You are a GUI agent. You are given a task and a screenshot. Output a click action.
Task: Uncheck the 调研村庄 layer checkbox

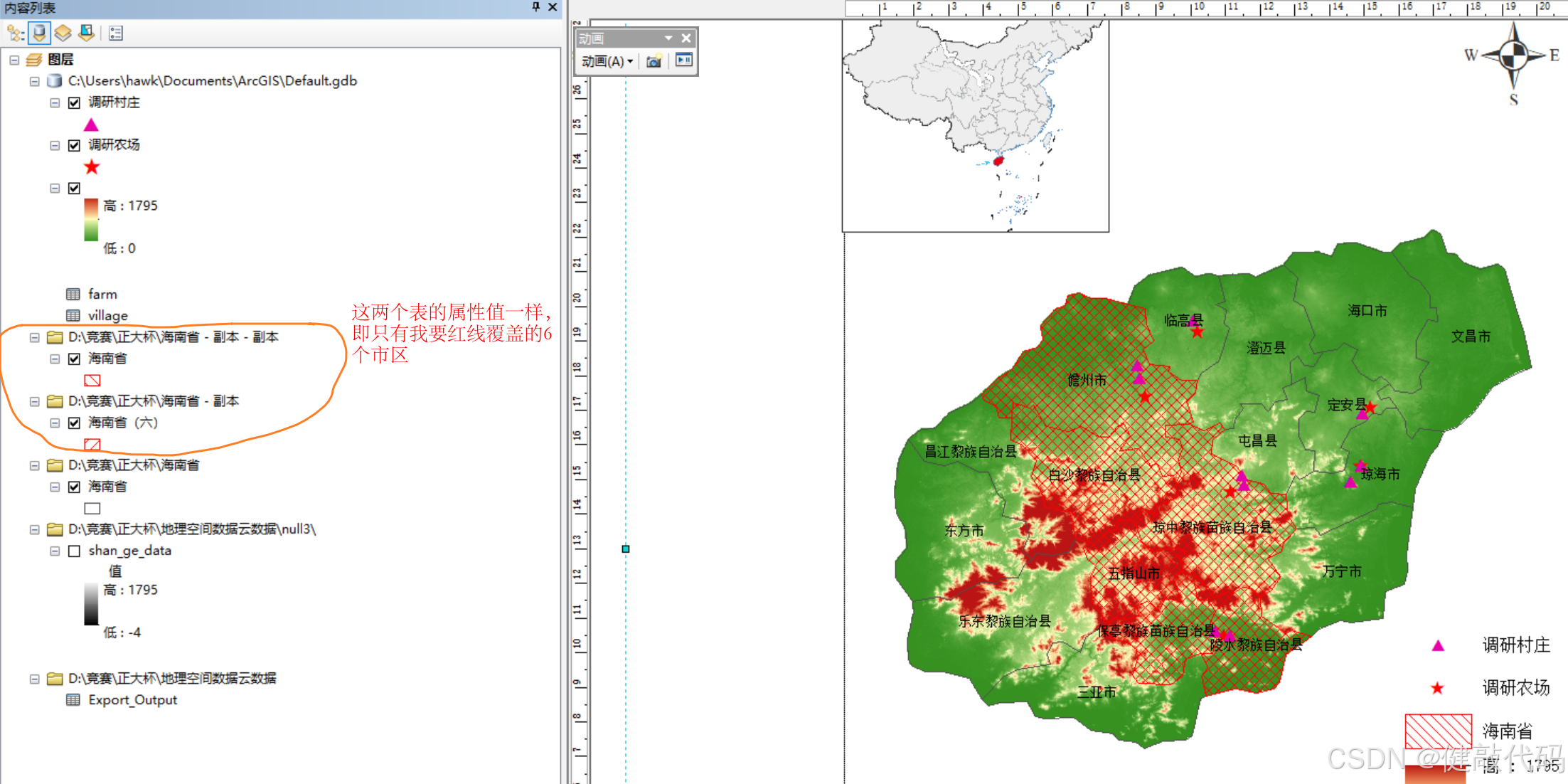pyautogui.click(x=74, y=103)
